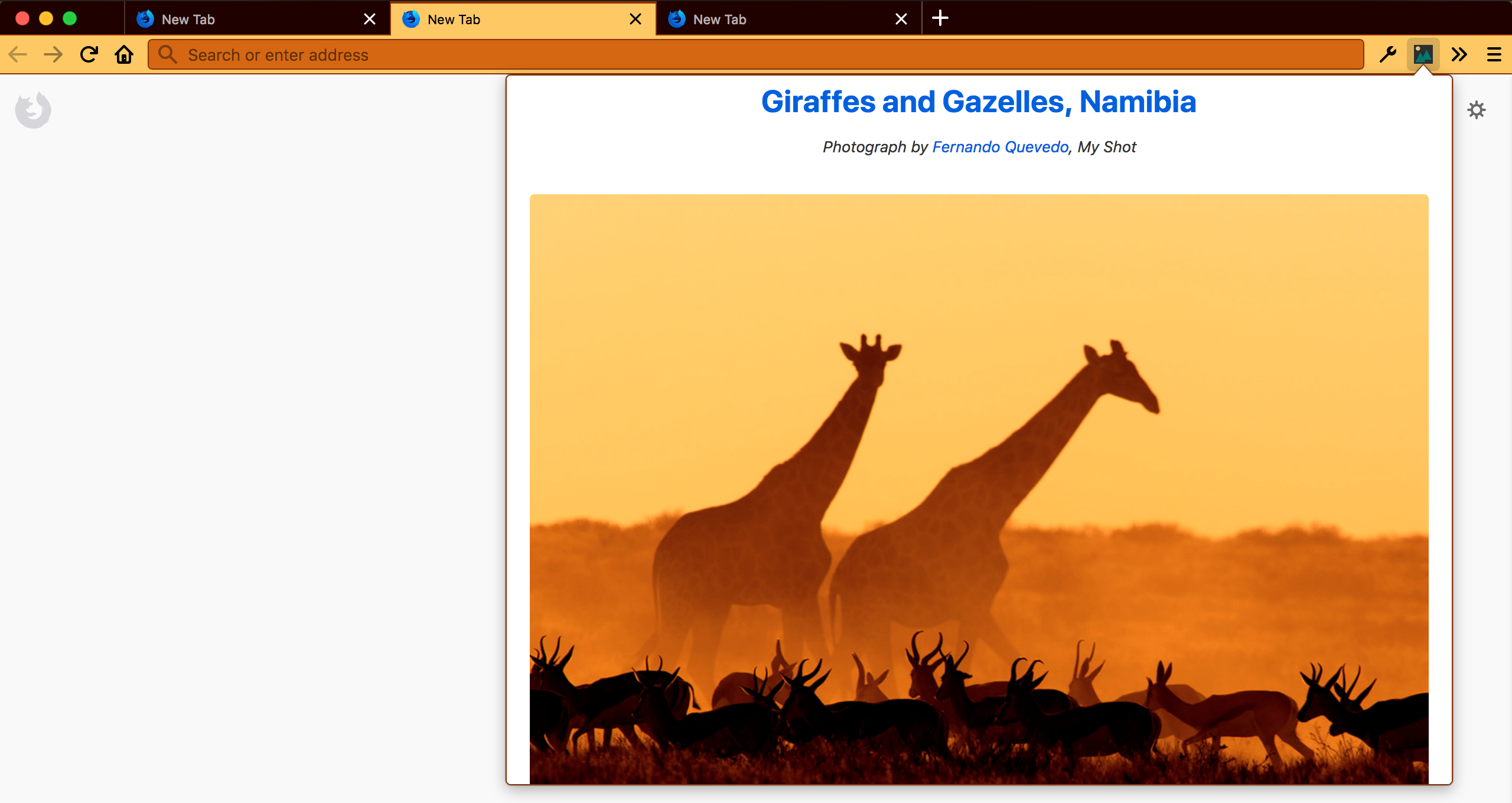1512x803 pixels.
Task: Open the wrench developer tools icon
Action: (1387, 55)
